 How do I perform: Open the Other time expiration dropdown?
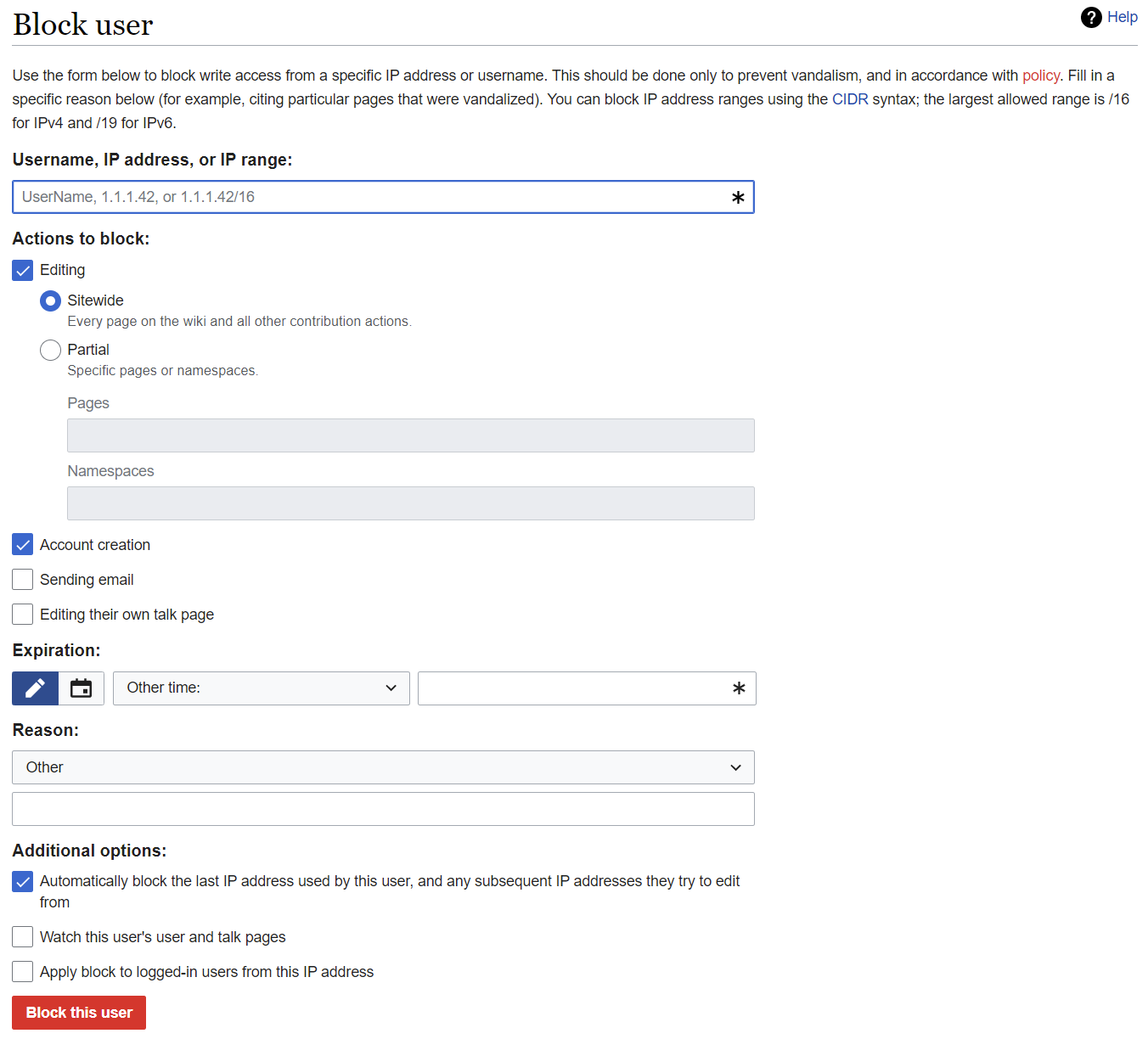[x=261, y=688]
